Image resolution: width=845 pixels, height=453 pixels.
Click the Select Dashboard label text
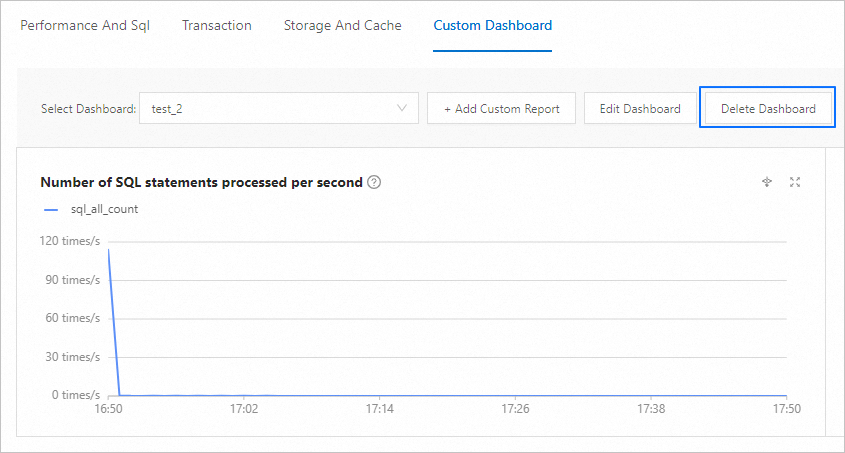[x=88, y=109]
